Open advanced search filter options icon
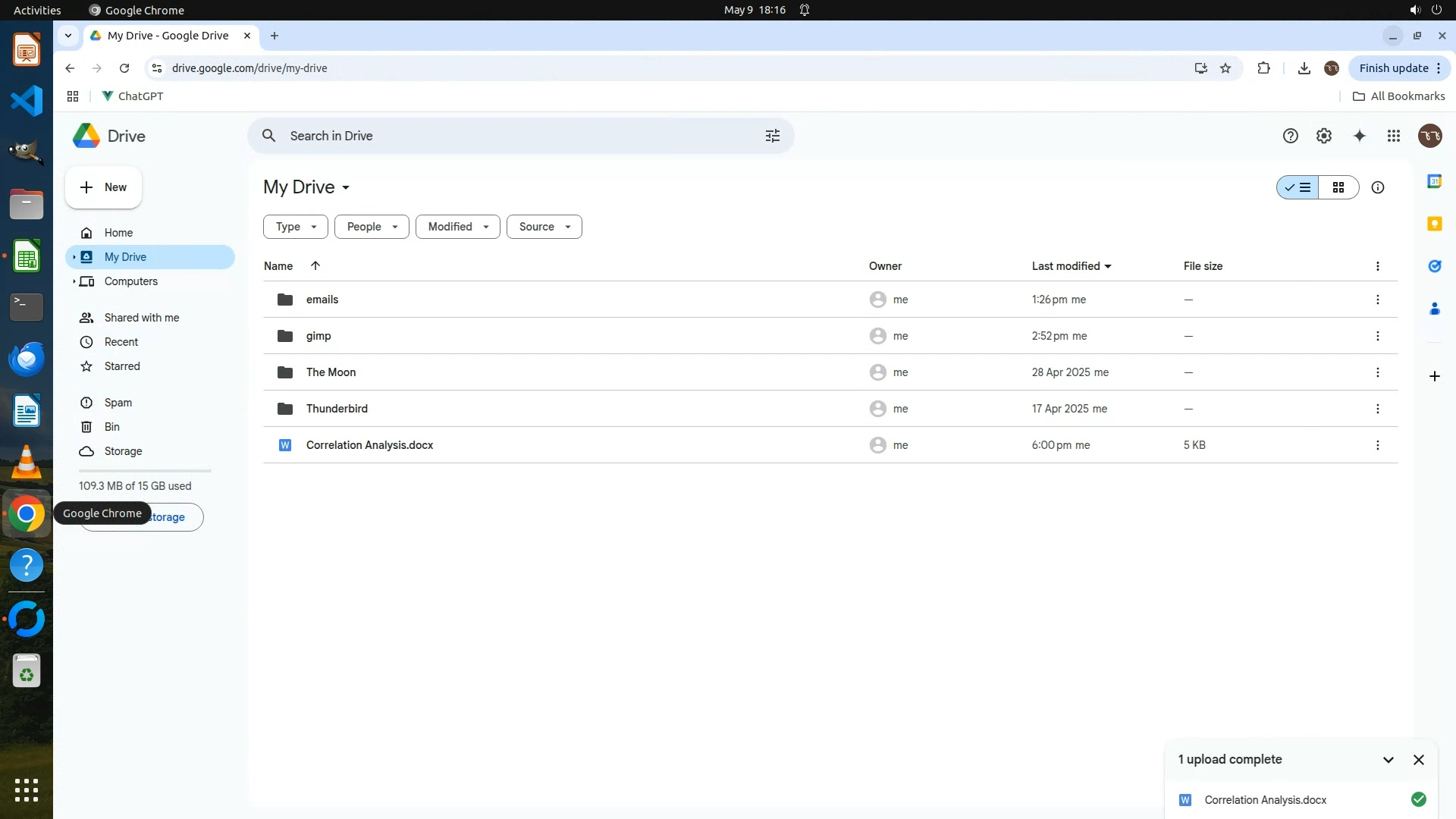1456x819 pixels. 772,136
